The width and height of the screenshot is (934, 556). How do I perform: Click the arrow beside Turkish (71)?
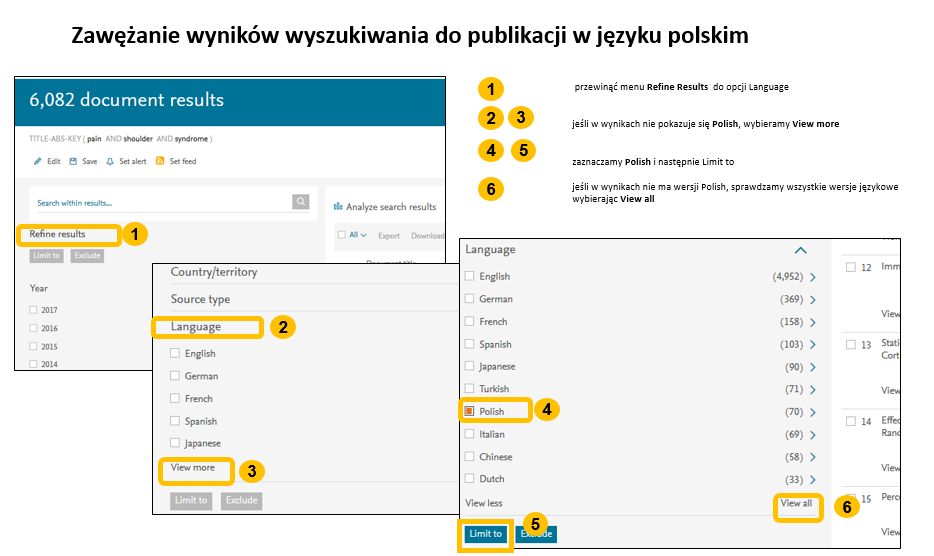[x=813, y=389]
